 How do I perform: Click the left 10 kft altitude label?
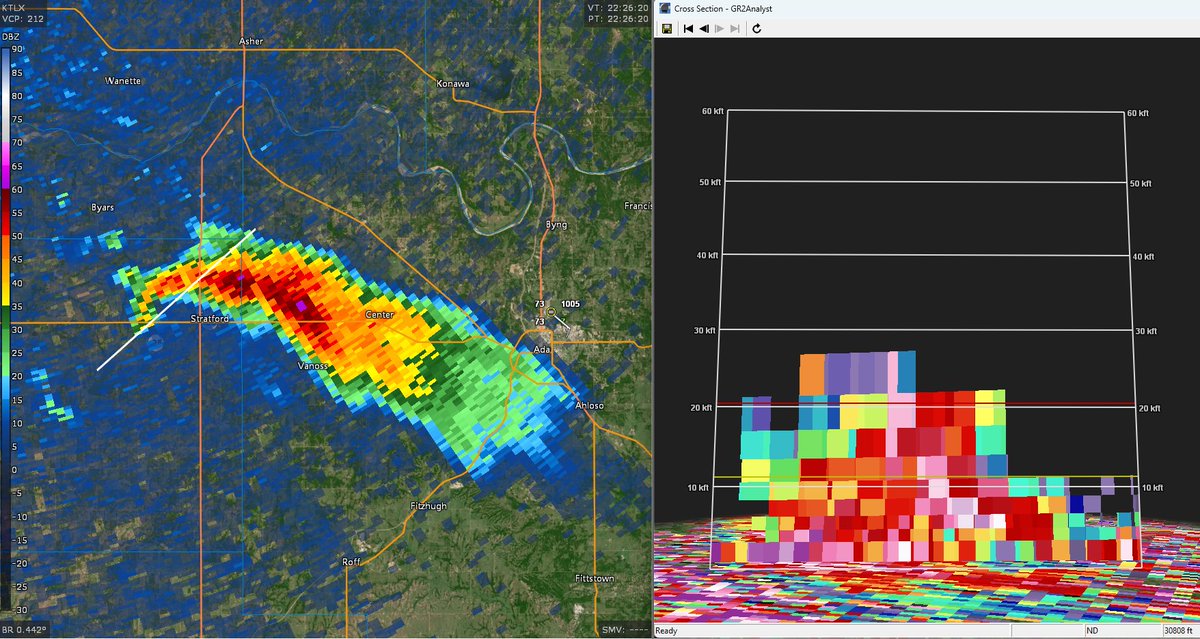[697, 487]
